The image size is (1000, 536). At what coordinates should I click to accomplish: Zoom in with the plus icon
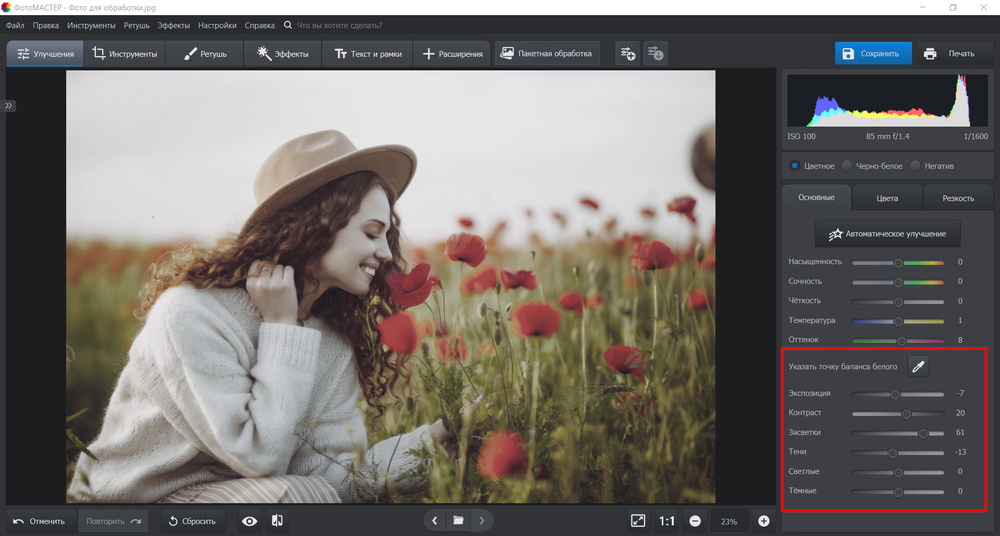point(764,521)
